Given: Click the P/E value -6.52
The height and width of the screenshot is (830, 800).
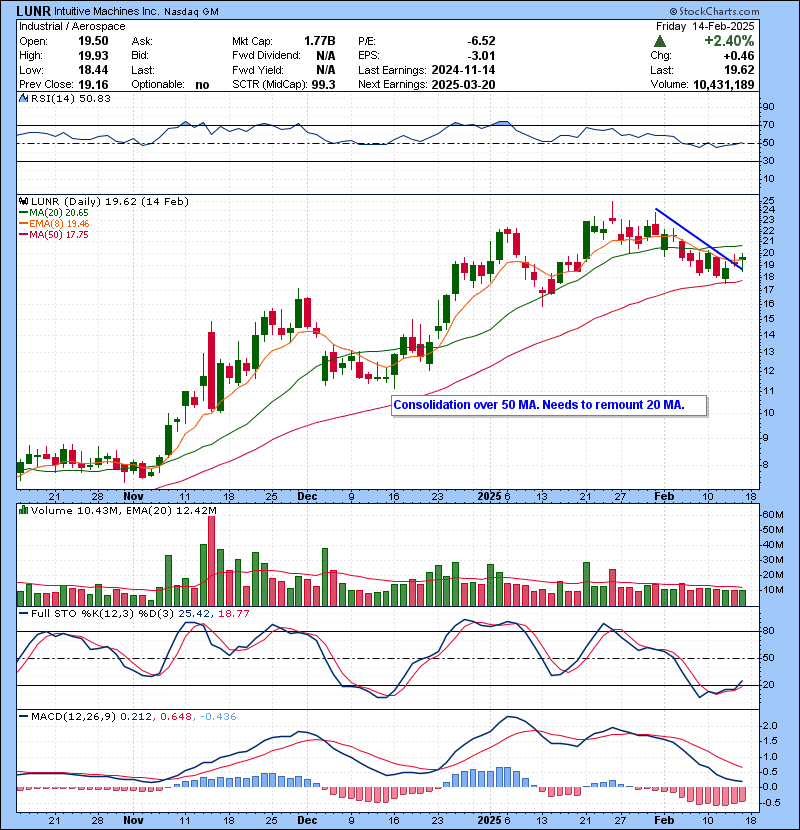Looking at the screenshot, I should click(x=481, y=41).
